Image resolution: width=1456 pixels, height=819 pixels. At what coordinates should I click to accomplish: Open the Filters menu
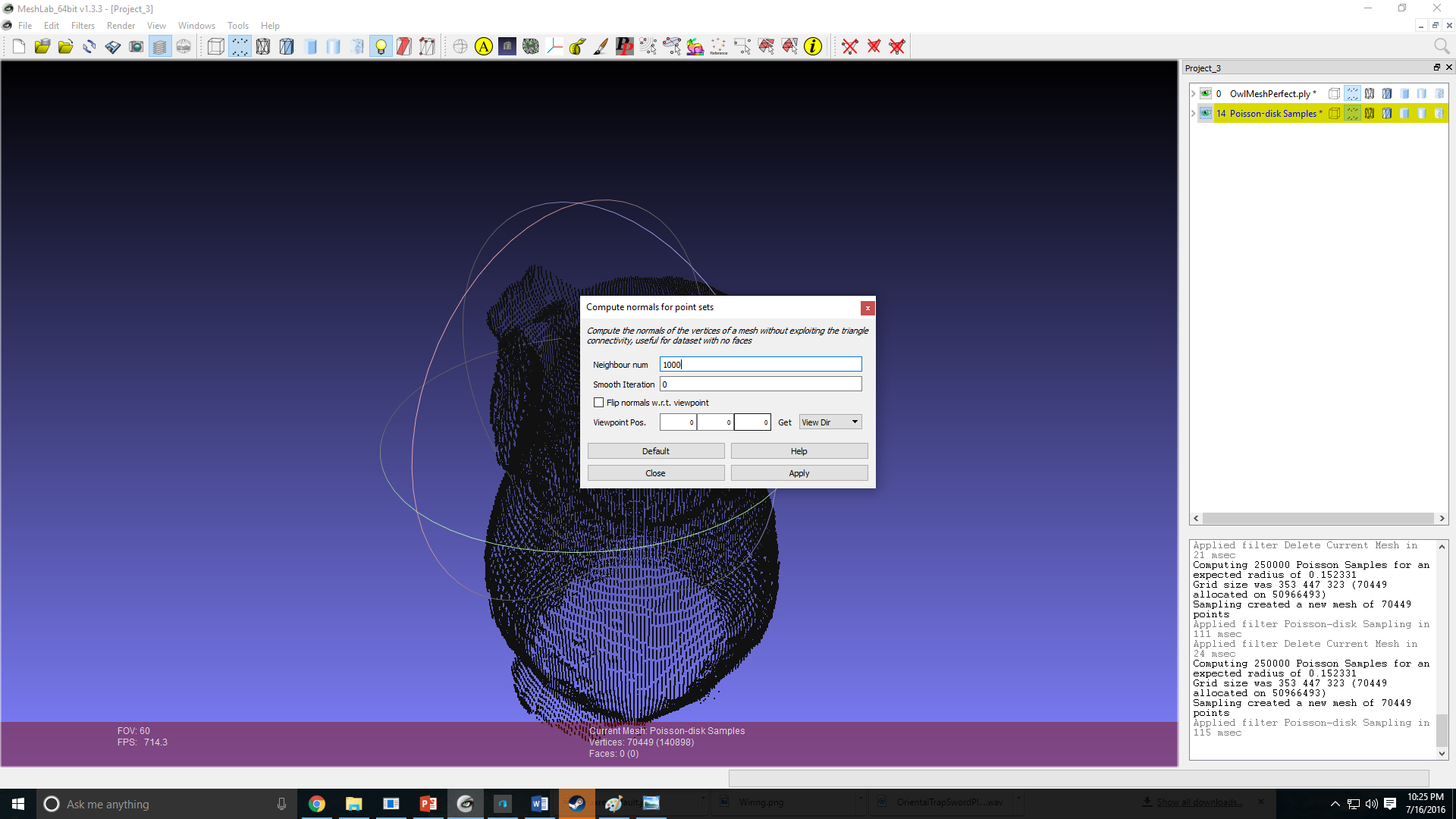(x=83, y=26)
